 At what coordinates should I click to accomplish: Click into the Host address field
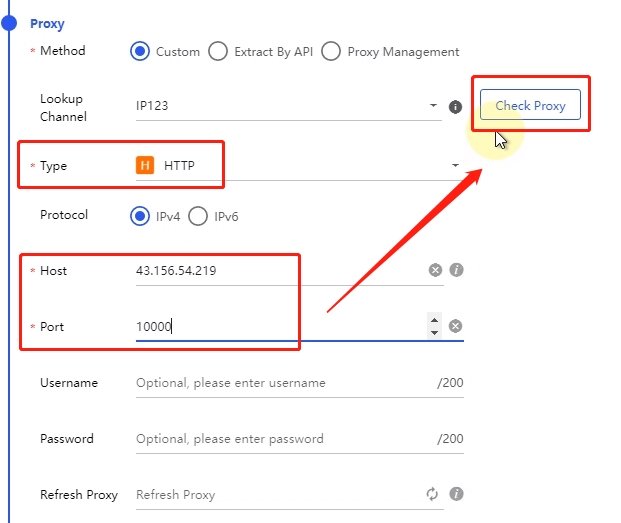(x=280, y=270)
